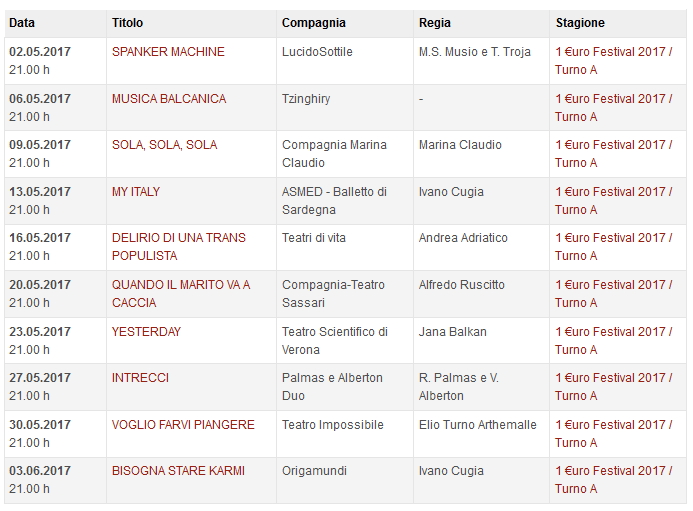Click season link in the Tzinghiry row

pos(614,99)
